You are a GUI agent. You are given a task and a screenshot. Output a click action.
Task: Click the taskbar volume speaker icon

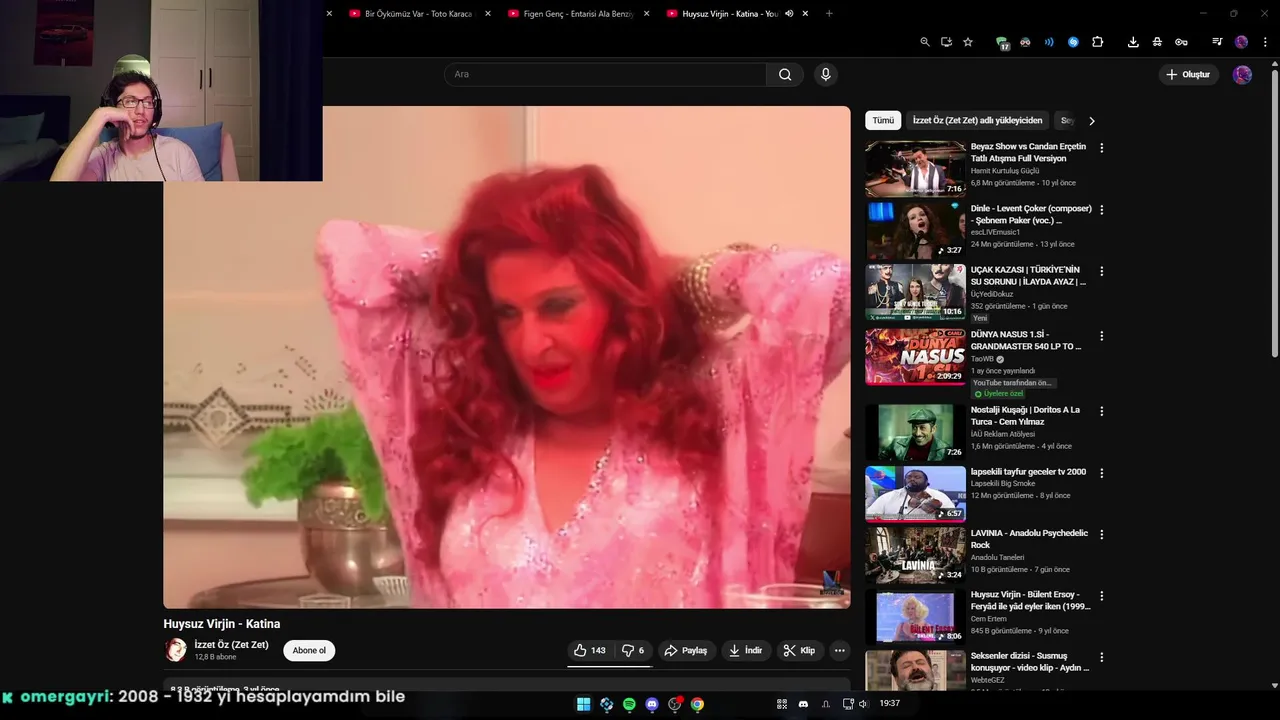pyautogui.click(x=863, y=704)
